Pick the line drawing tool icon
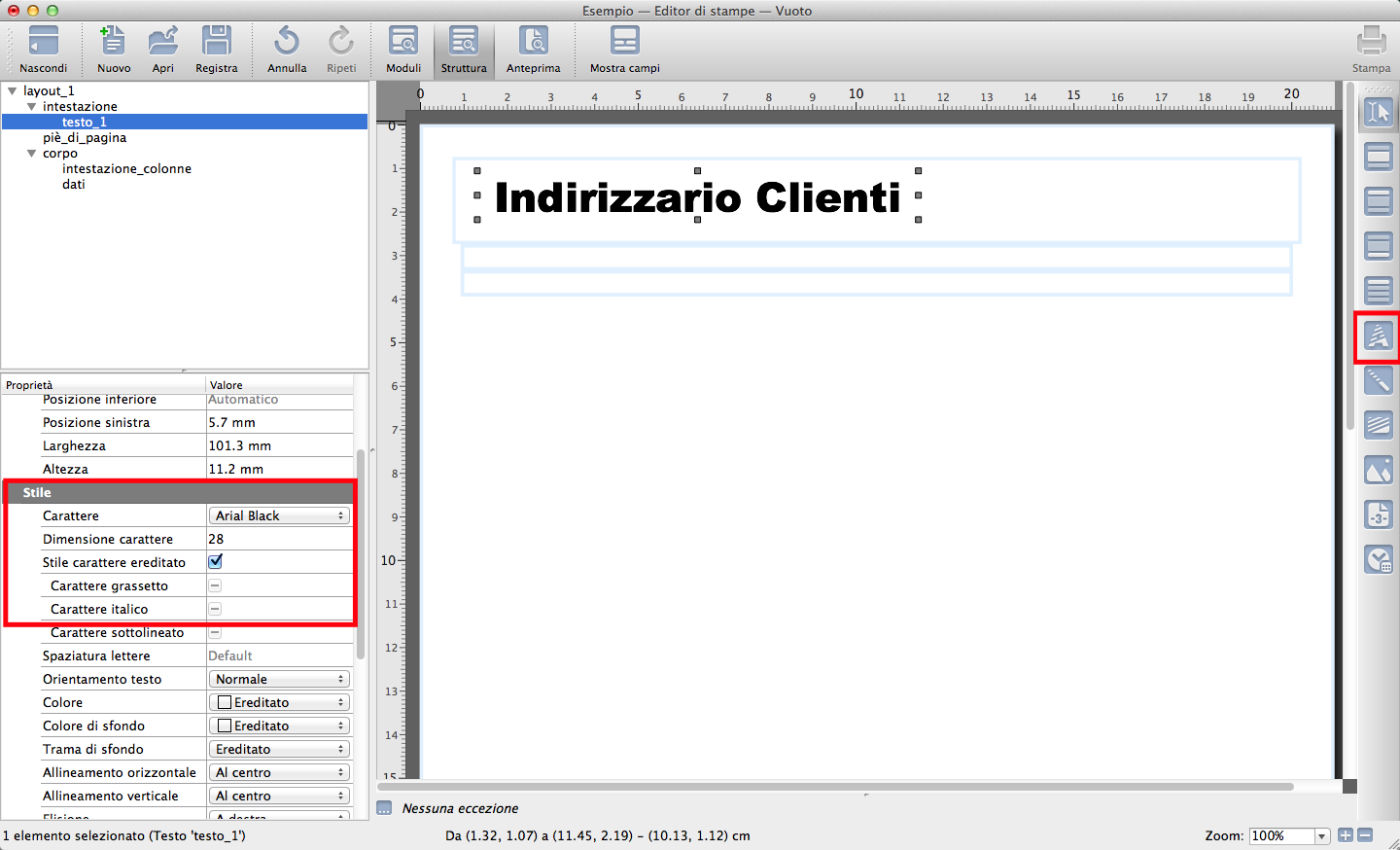The height and width of the screenshot is (850, 1400). point(1378,380)
